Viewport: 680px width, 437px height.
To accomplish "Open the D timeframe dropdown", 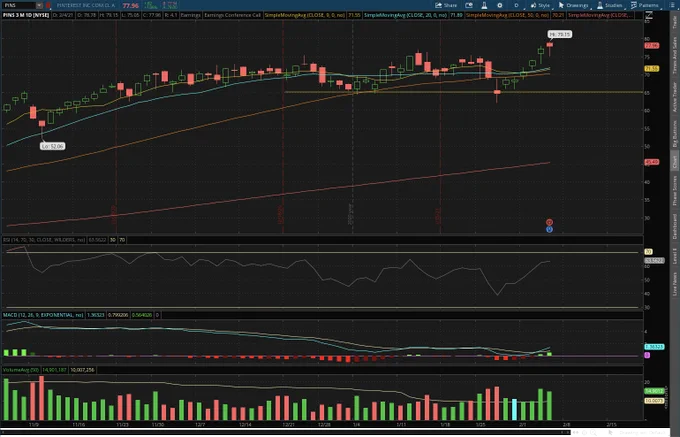I will [x=516, y=5].
